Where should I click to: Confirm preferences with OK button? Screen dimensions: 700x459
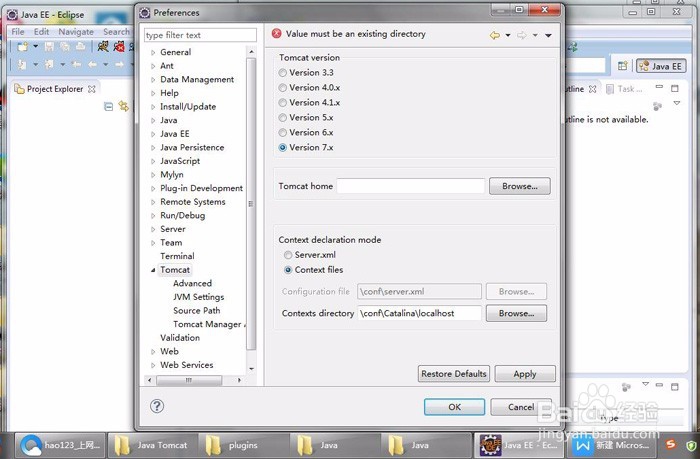point(454,407)
